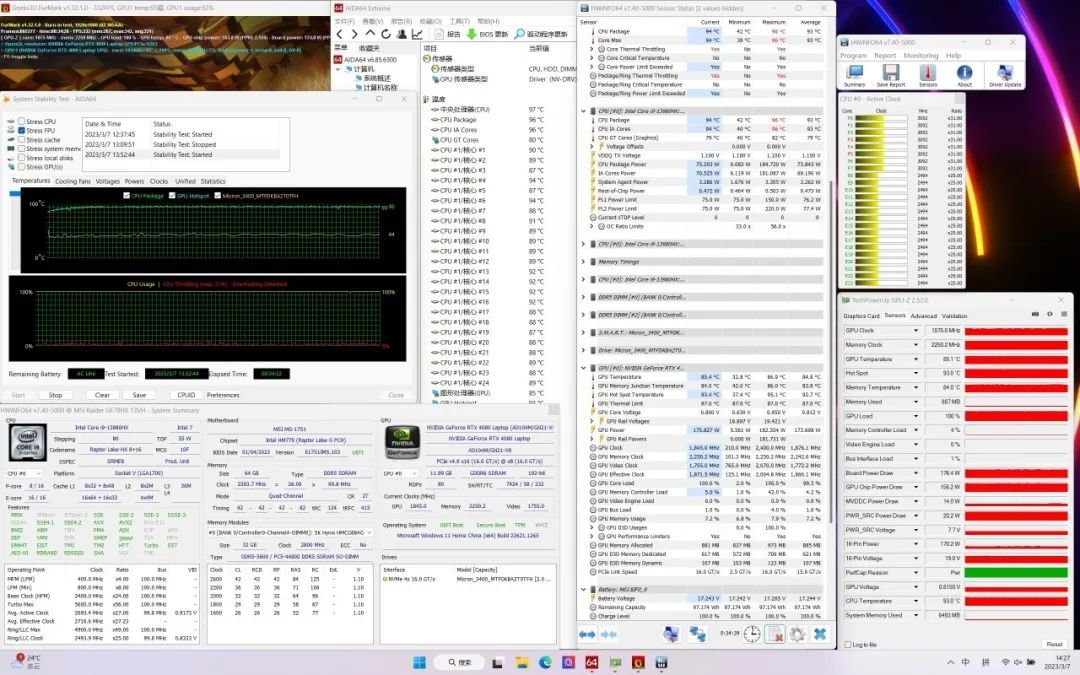The image size is (1080, 675).
Task: Select the 'Stability Test: Stopped' log row
Action: (x=183, y=145)
